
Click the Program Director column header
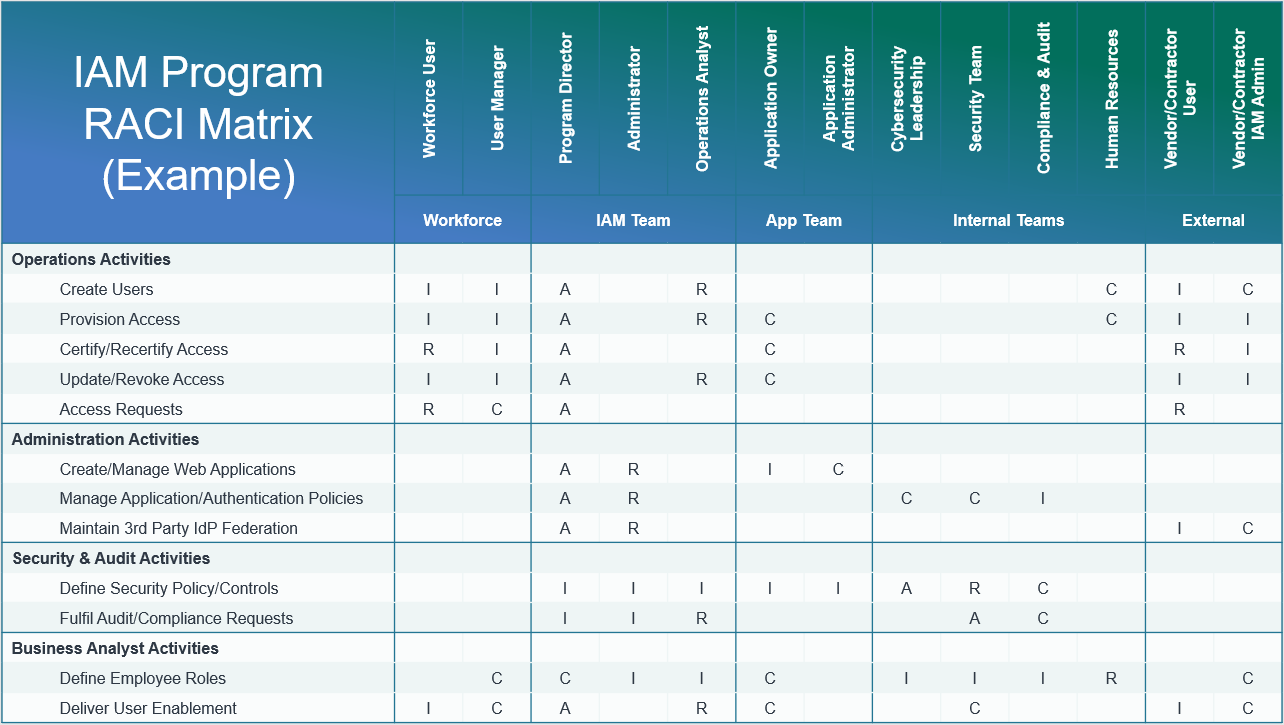[566, 99]
